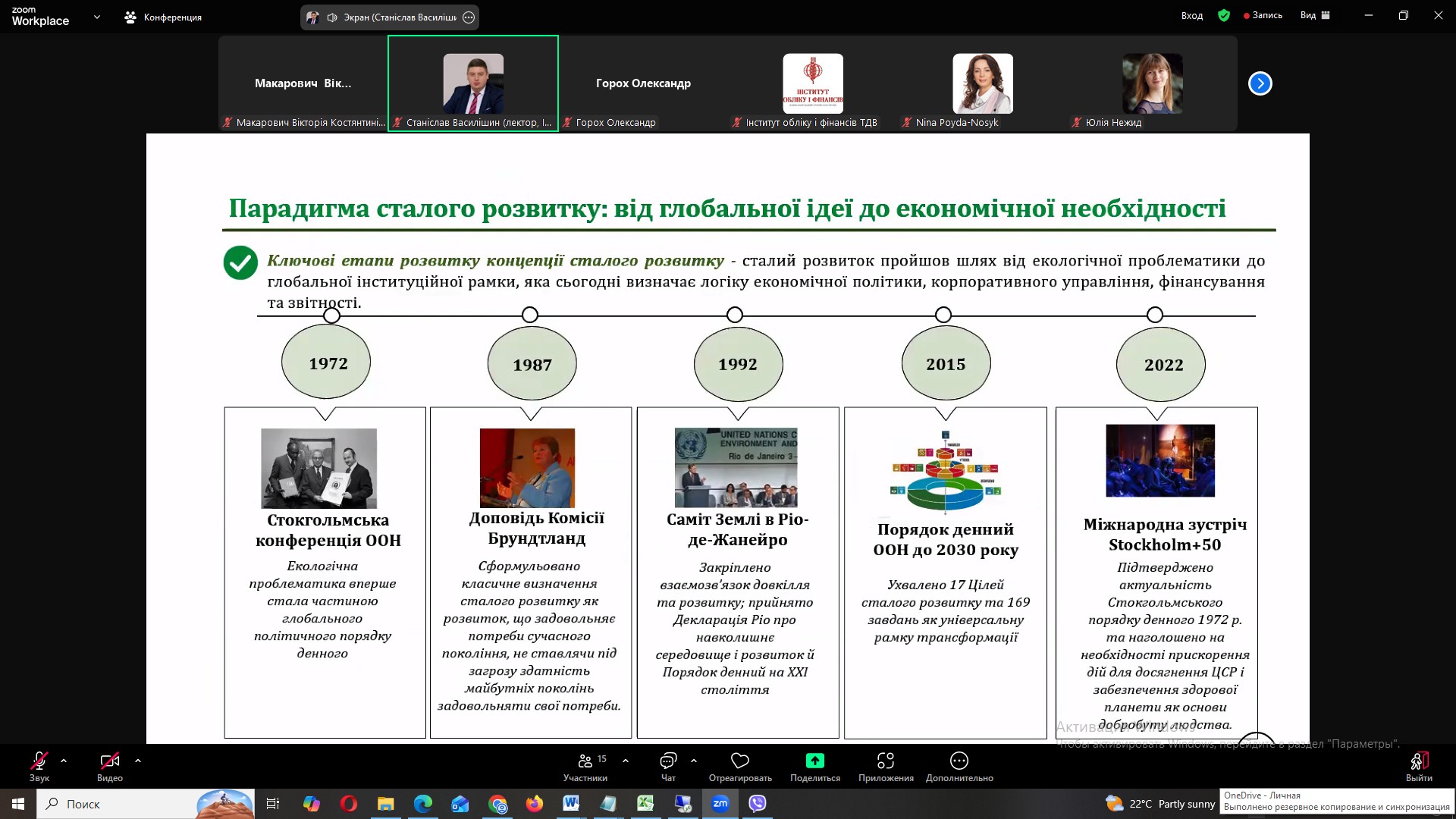Image resolution: width=1456 pixels, height=819 pixels.
Task: Click the weather 22°C Partly sunny widget
Action: (1160, 804)
